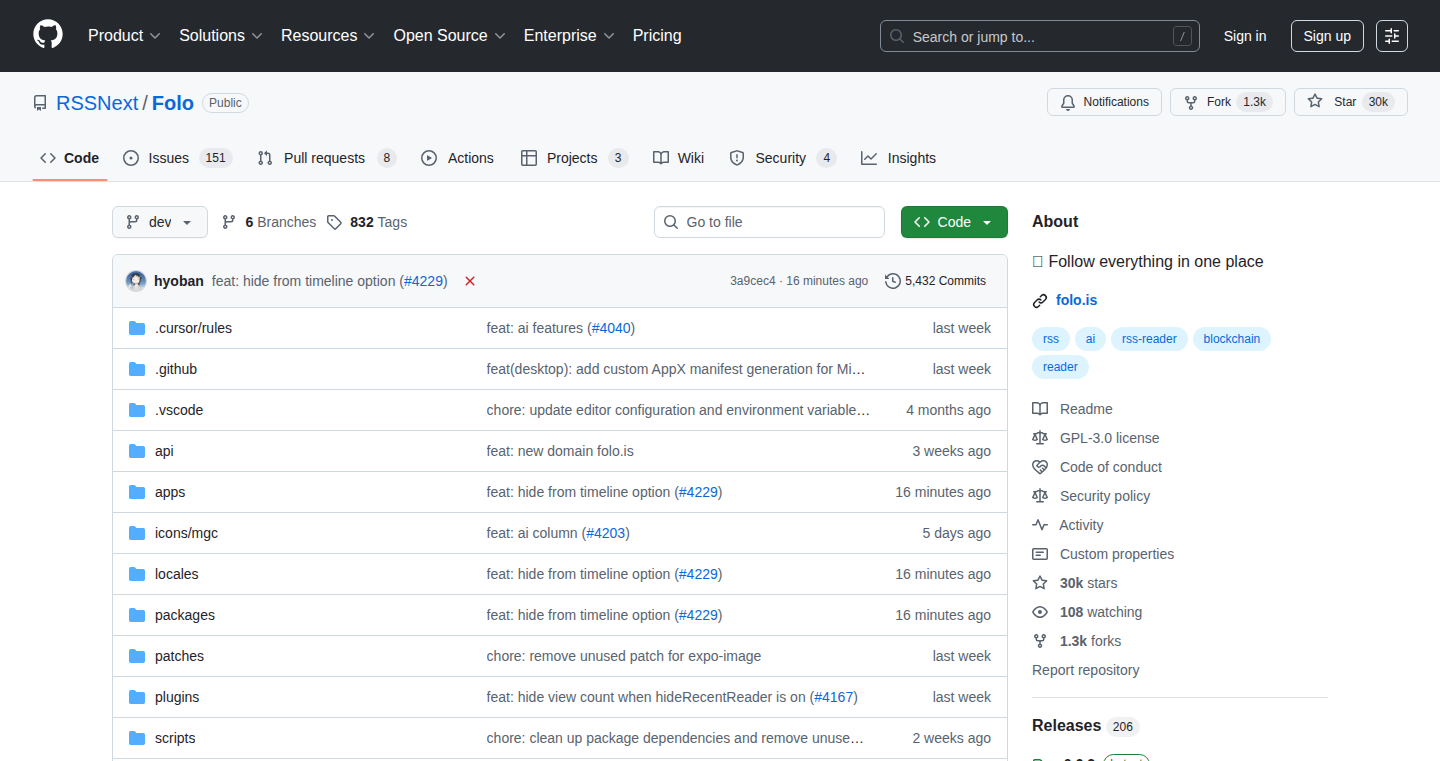Select the Code tab
Image resolution: width=1440 pixels, height=761 pixels.
tap(70, 158)
